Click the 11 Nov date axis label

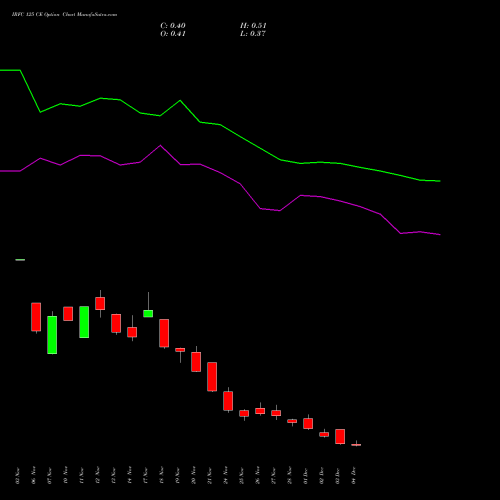82,475
